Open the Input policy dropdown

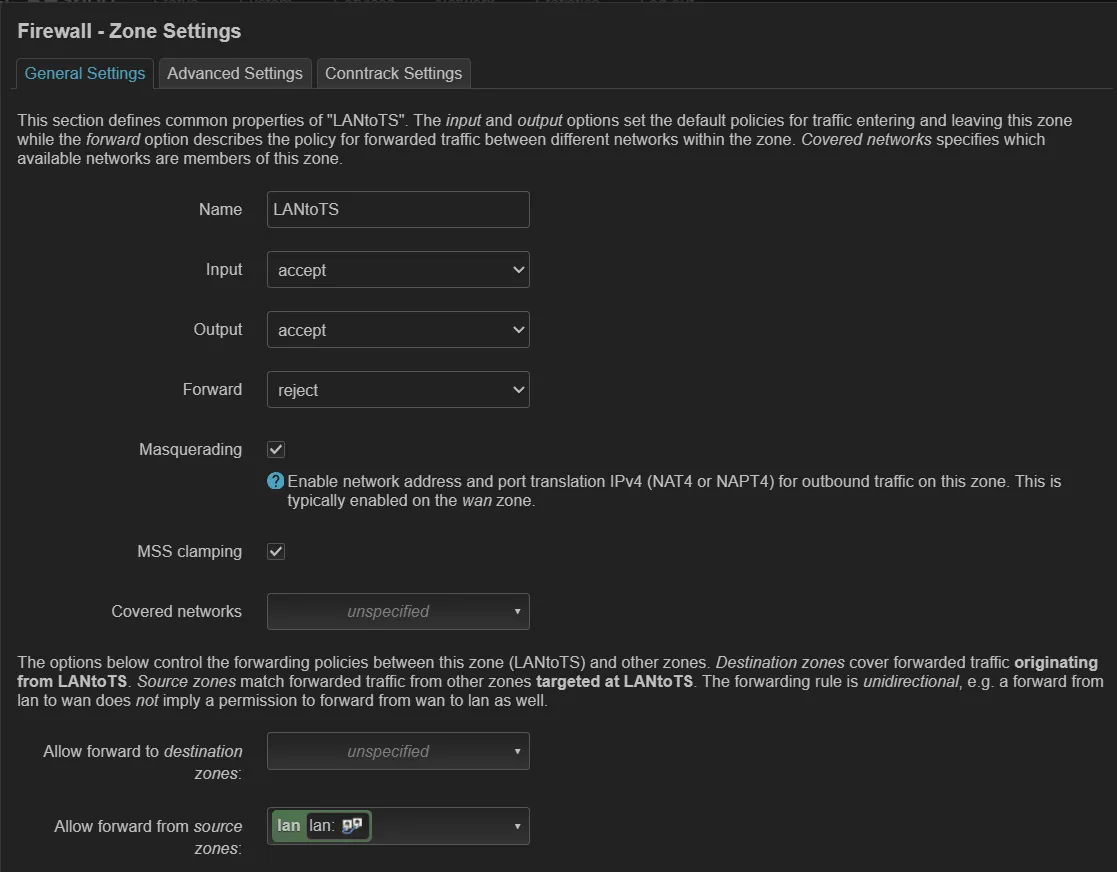pyautogui.click(x=398, y=270)
